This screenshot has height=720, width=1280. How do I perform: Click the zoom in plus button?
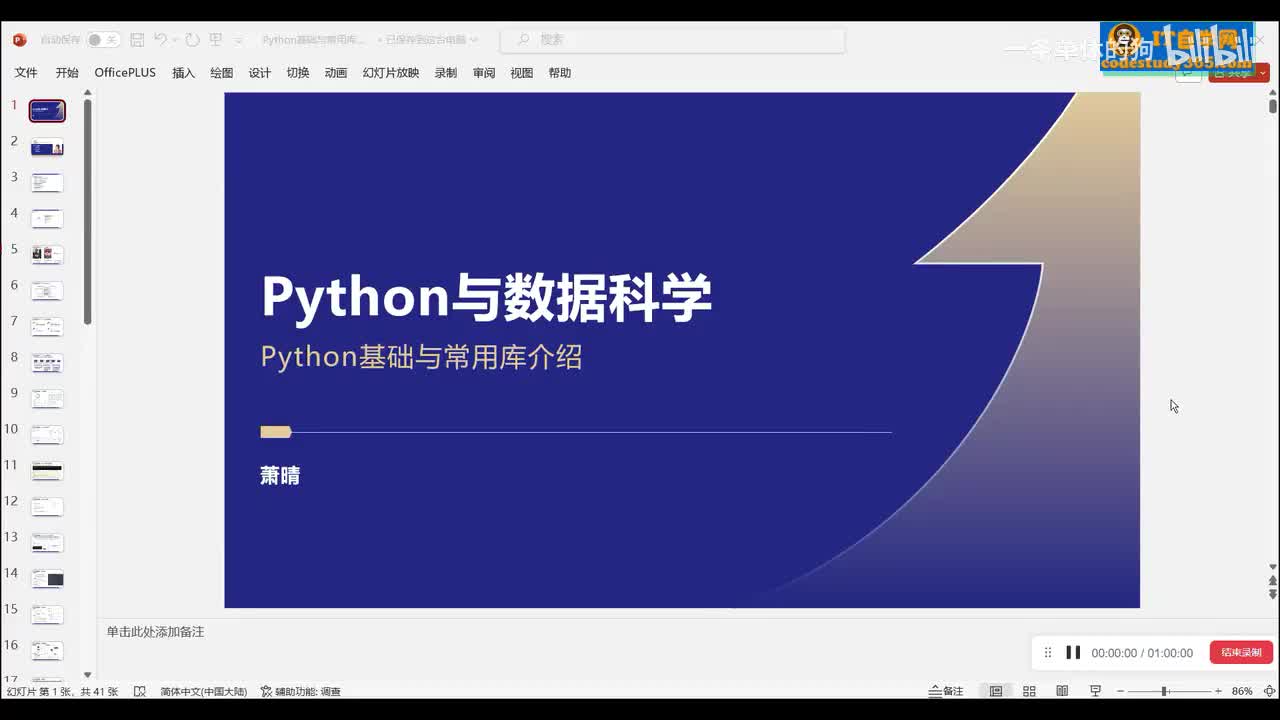tap(1218, 691)
